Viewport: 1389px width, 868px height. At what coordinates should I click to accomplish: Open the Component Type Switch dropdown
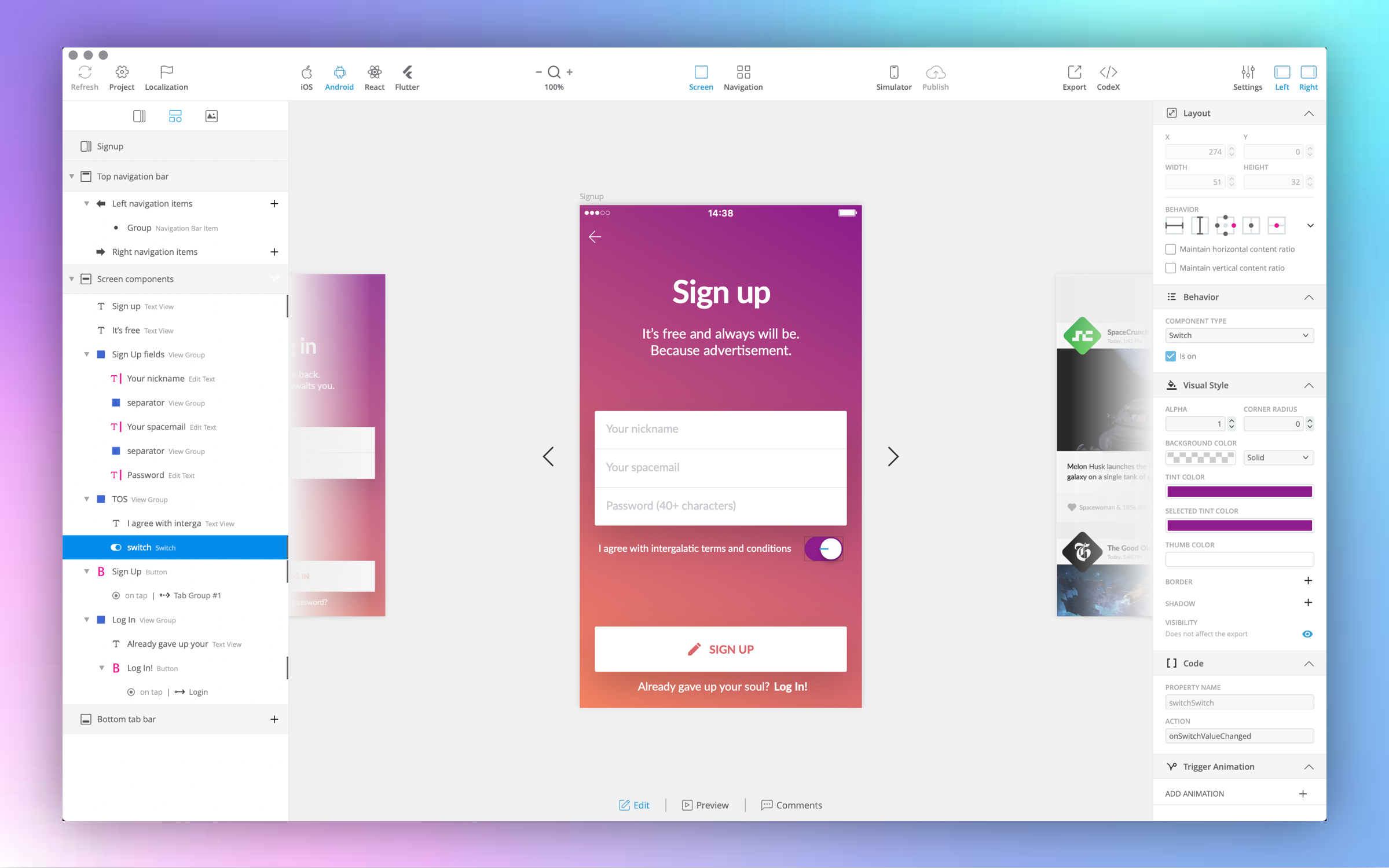pyautogui.click(x=1239, y=335)
